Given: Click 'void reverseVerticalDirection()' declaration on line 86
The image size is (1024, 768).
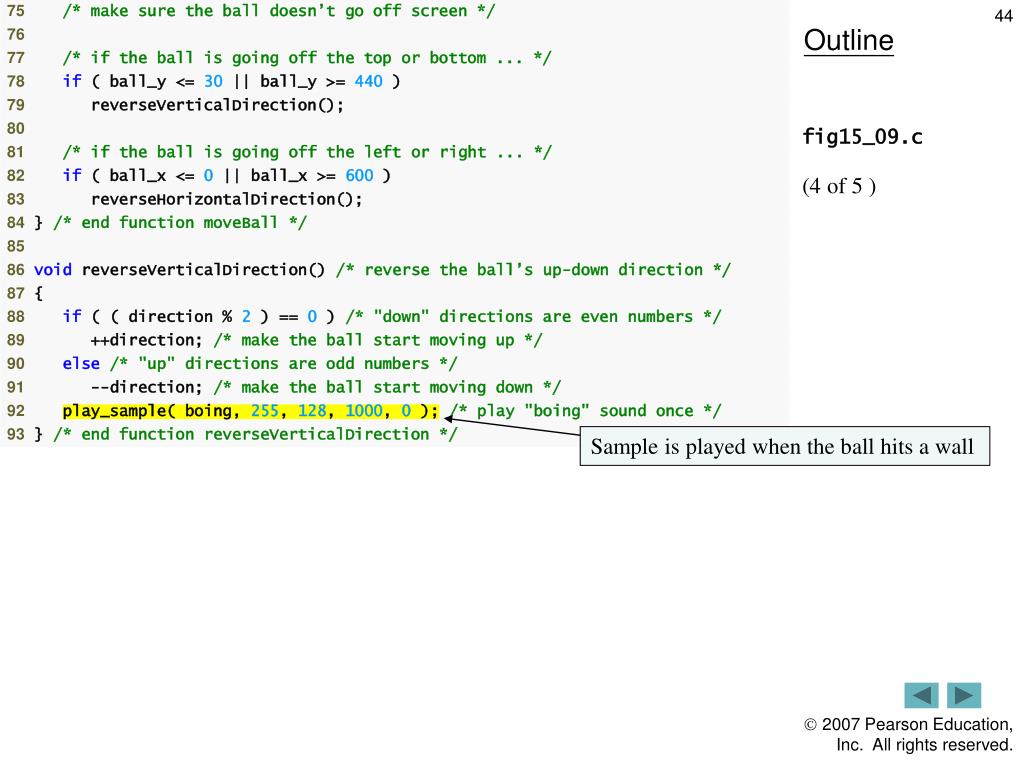Looking at the screenshot, I should pyautogui.click(x=179, y=270).
